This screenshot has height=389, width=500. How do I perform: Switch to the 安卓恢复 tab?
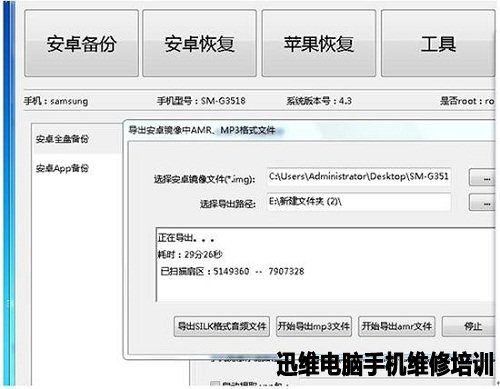(x=199, y=43)
